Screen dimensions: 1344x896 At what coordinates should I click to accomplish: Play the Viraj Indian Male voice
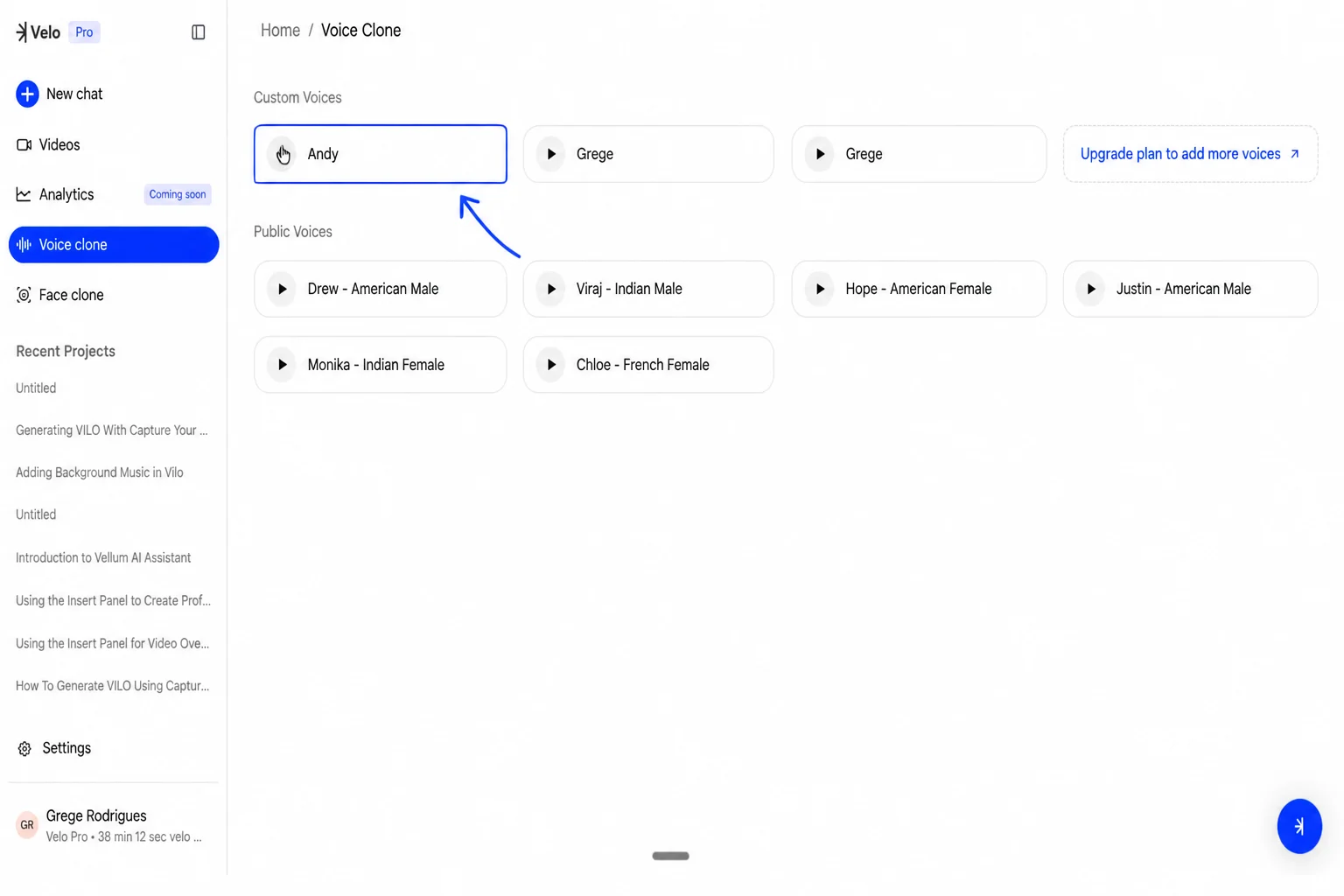(x=551, y=289)
